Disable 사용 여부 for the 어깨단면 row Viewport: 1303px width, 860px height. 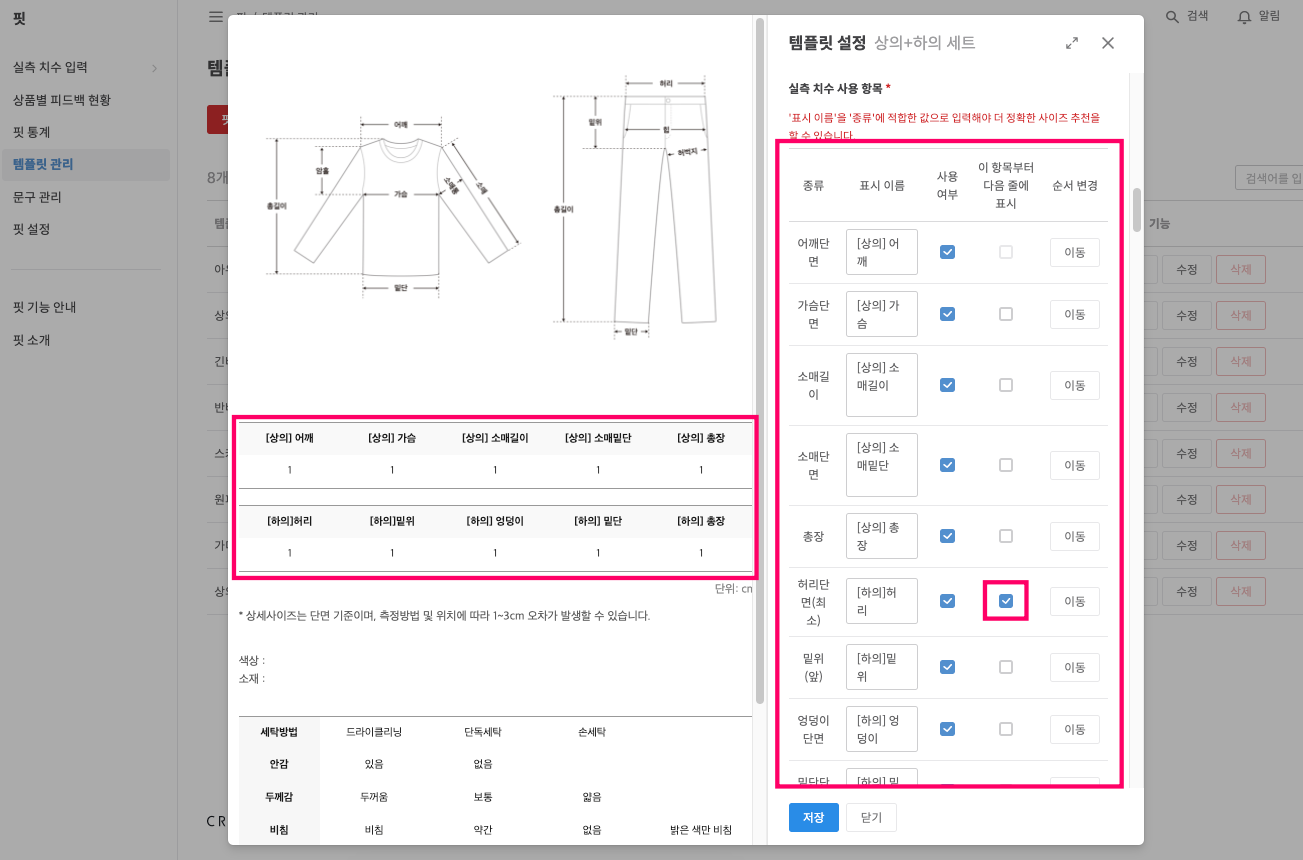tap(946, 252)
